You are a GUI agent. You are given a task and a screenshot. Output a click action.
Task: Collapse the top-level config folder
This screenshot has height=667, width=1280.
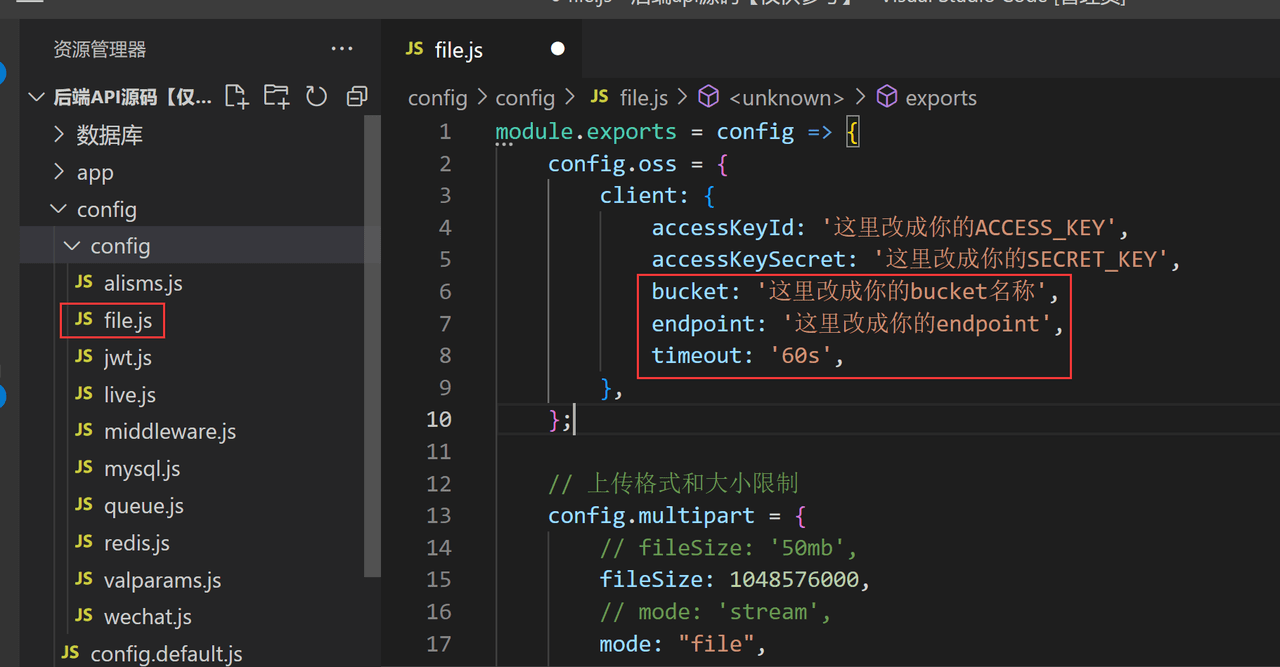tap(106, 209)
